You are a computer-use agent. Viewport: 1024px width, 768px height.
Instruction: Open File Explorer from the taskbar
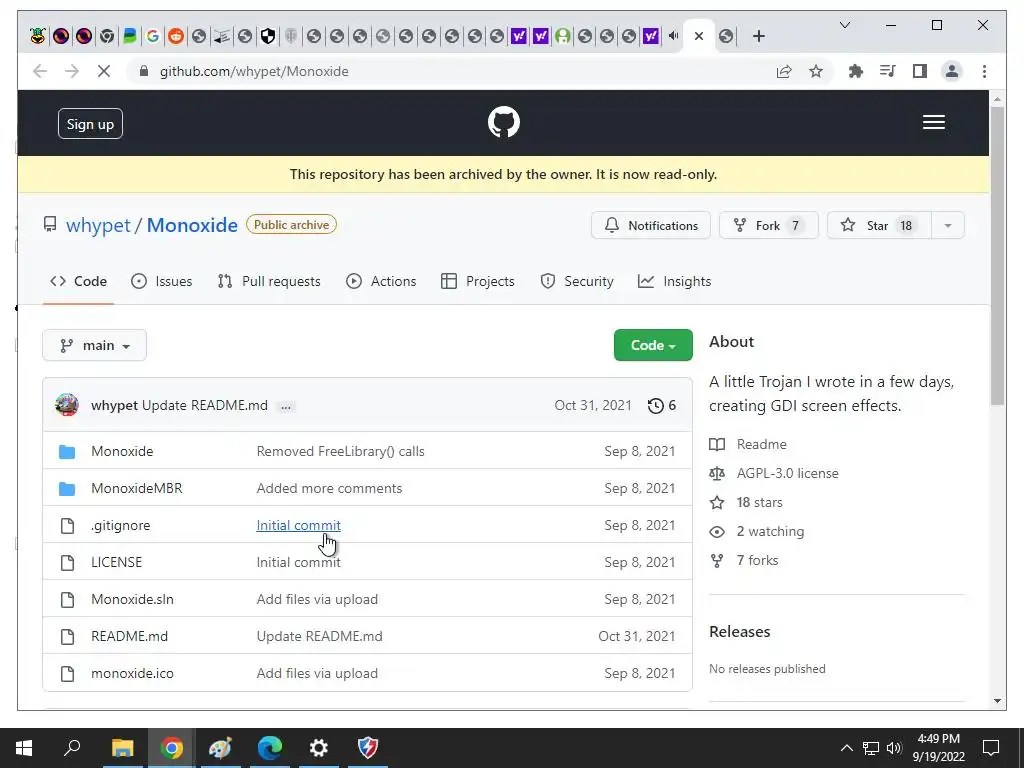pyautogui.click(x=122, y=748)
